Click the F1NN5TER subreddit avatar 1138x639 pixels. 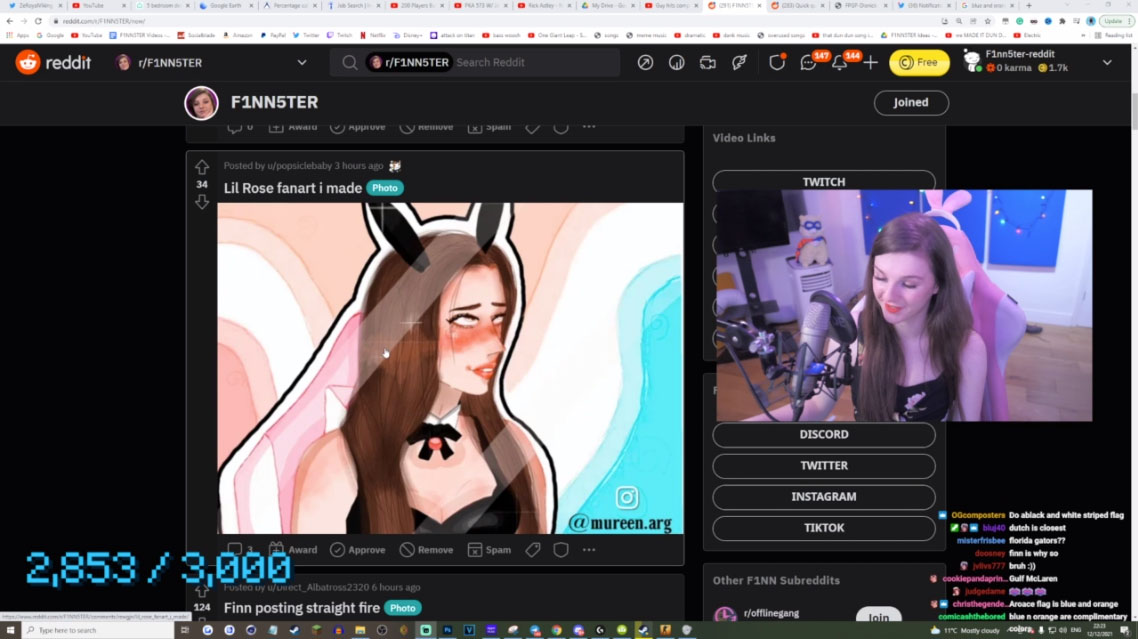[x=201, y=102]
